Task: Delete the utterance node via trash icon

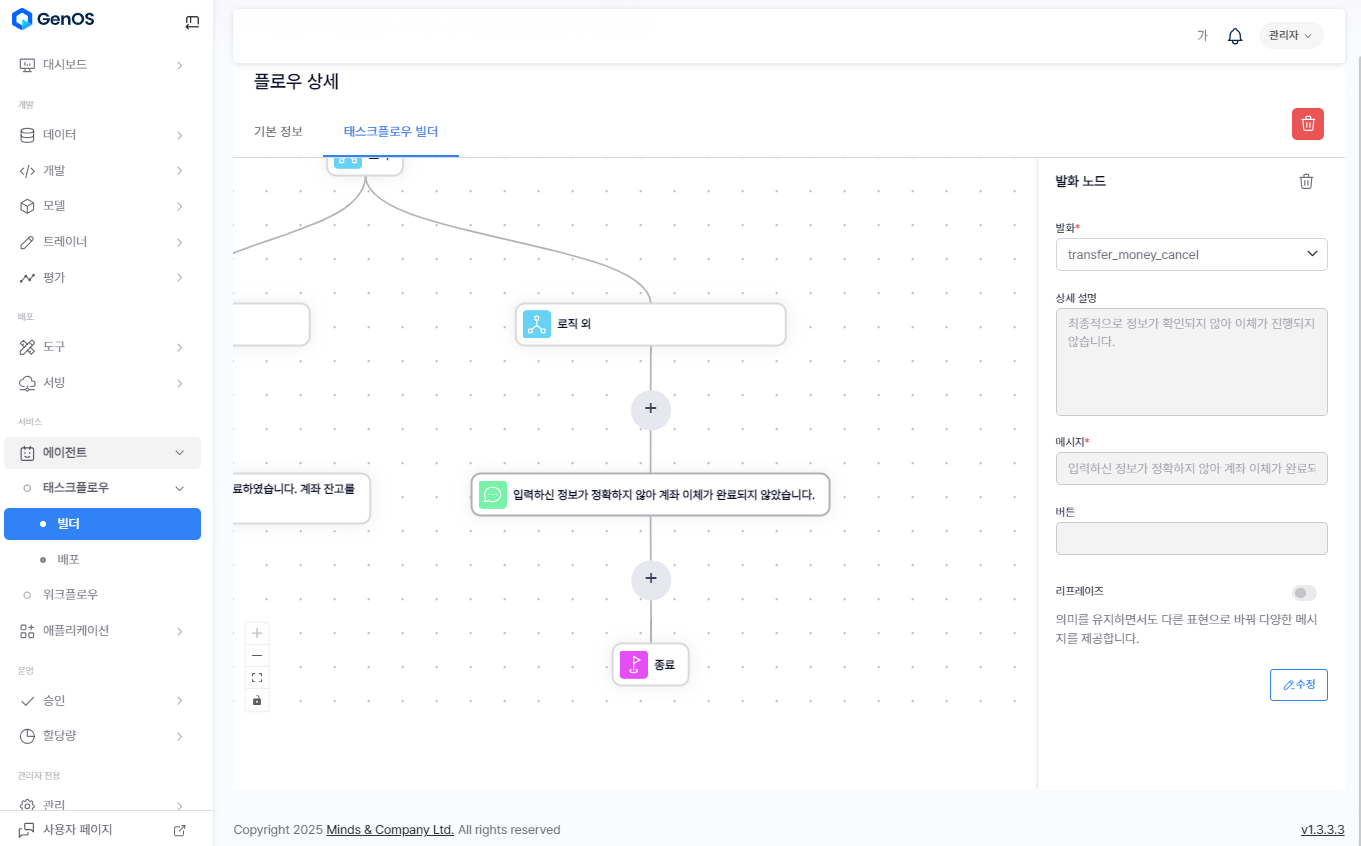Action: click(1306, 181)
